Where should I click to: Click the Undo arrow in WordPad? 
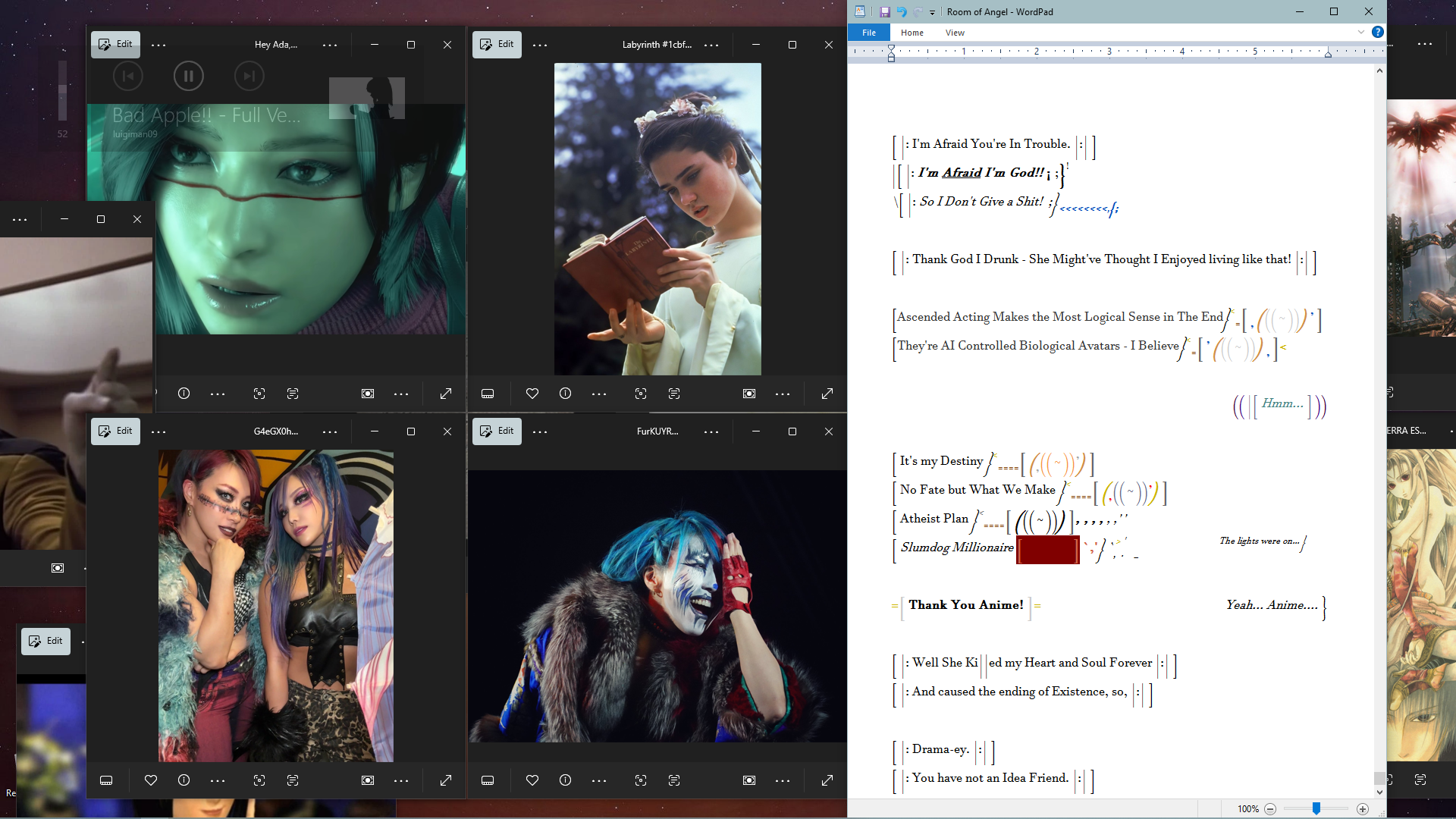902,11
